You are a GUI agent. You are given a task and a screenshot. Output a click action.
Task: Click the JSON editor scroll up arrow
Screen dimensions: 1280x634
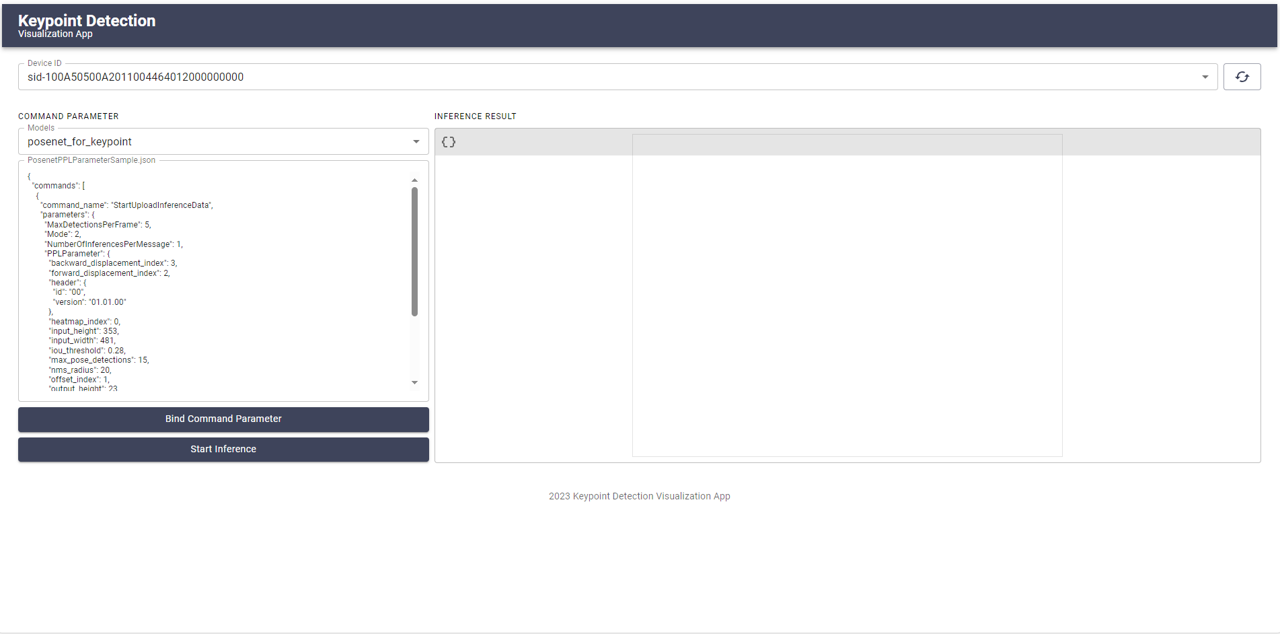415,181
